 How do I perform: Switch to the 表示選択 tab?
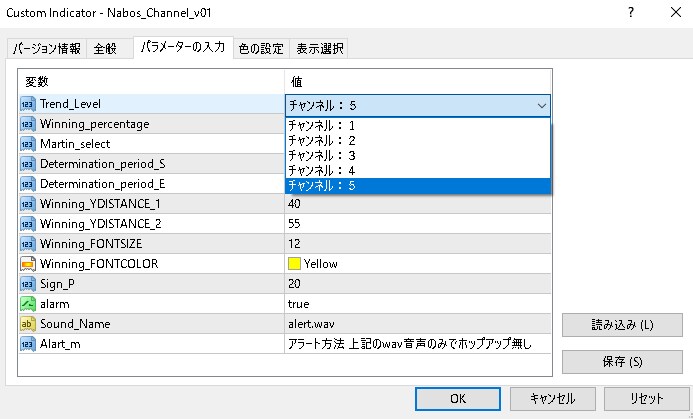(x=320, y=48)
